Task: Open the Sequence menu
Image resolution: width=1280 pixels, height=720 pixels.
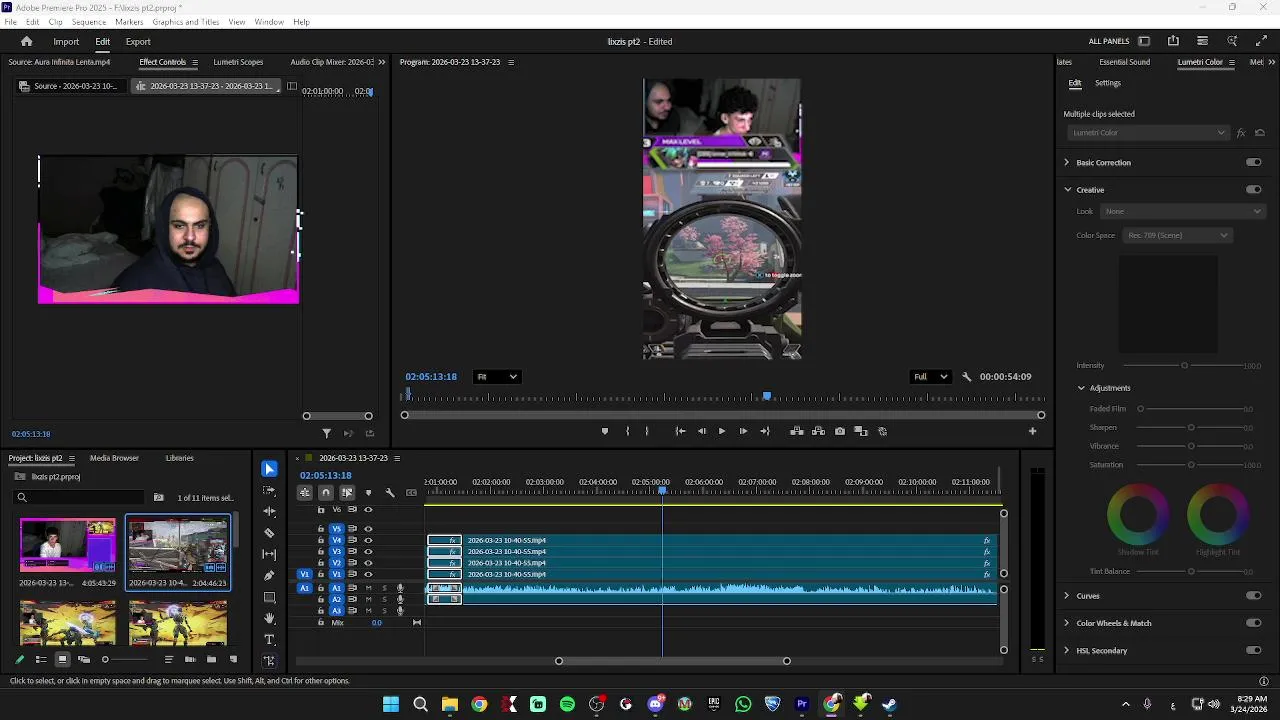Action: pos(89,22)
